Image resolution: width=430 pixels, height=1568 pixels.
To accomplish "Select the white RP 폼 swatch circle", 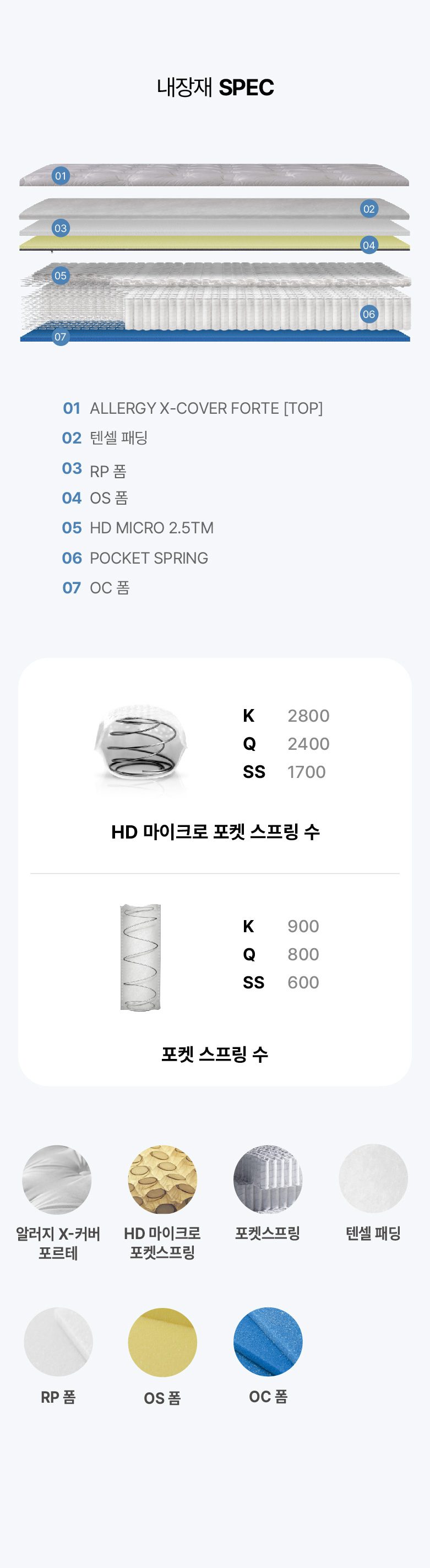I will [58, 1342].
